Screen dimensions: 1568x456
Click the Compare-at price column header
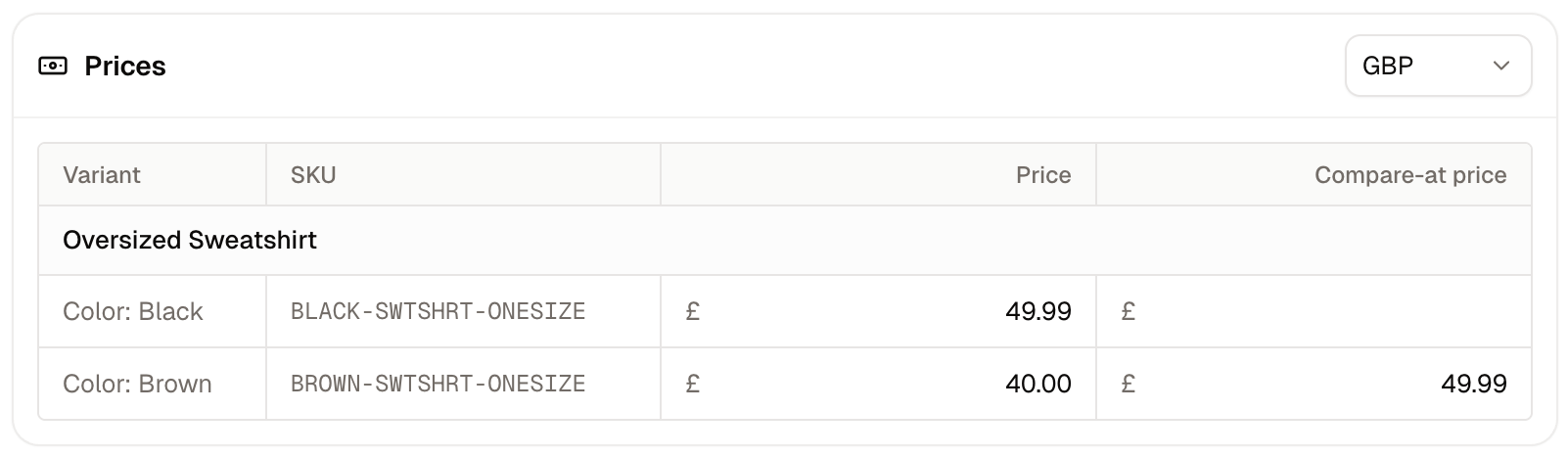pos(1410,175)
